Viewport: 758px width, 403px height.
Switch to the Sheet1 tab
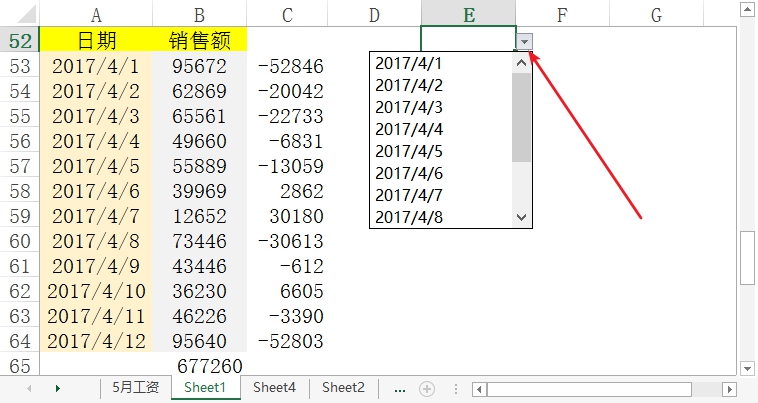tap(205, 388)
